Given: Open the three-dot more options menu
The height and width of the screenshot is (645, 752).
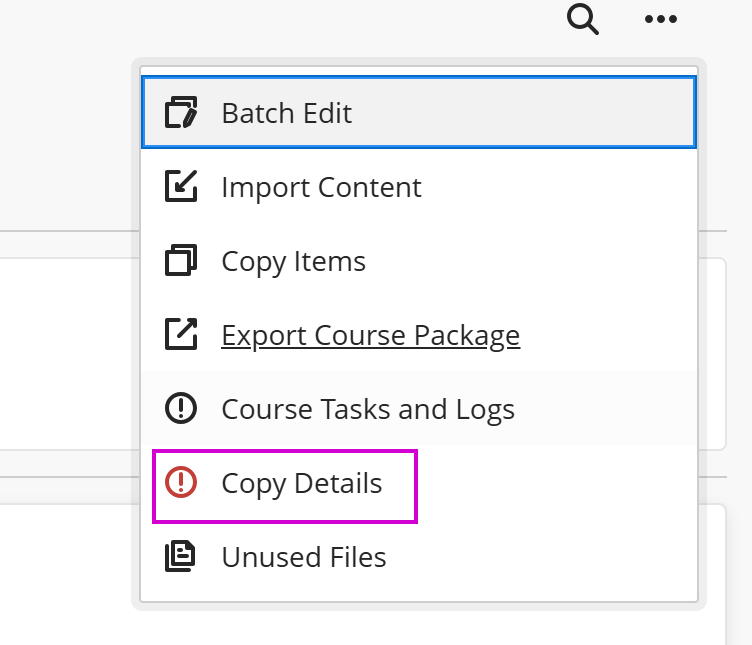Looking at the screenshot, I should coord(660,19).
